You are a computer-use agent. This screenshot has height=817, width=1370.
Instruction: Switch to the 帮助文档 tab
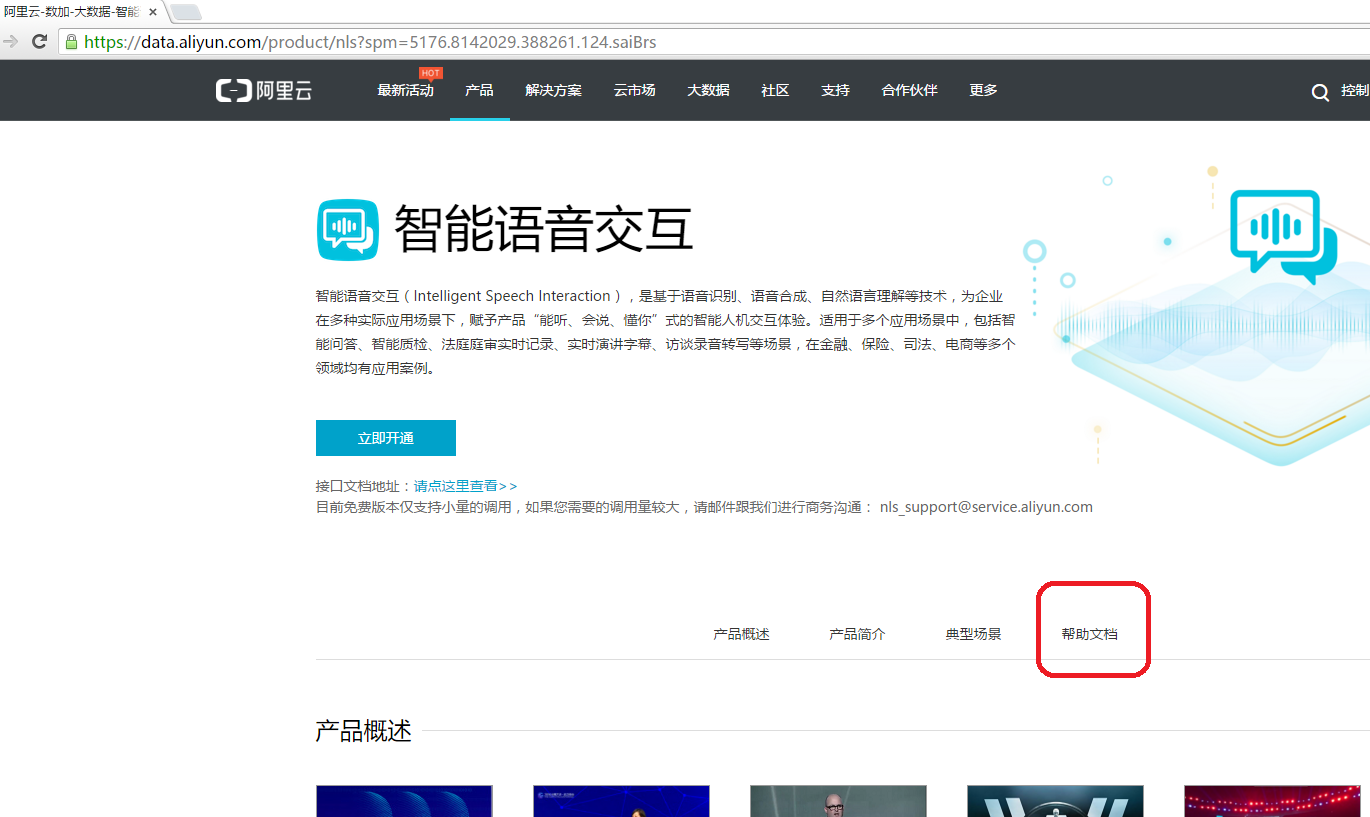(1089, 634)
